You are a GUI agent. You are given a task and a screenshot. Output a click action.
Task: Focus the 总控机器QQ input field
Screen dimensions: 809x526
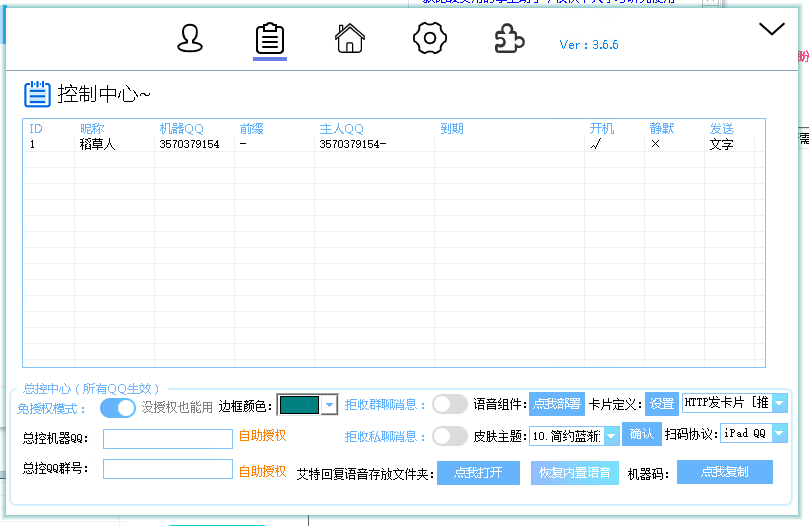[168, 439]
